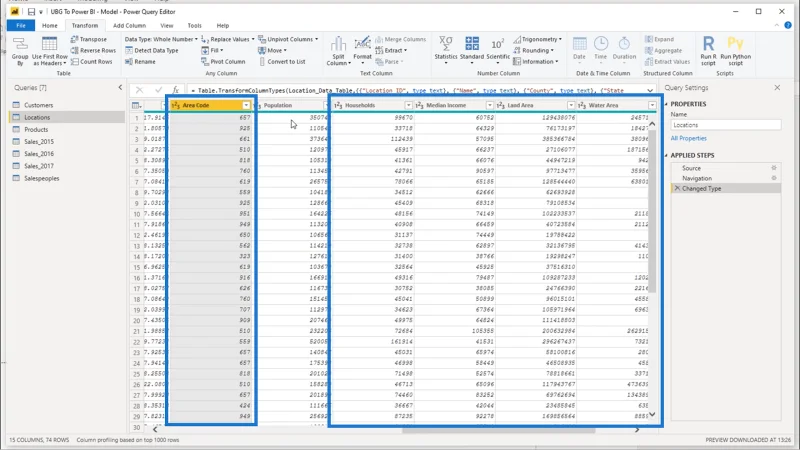
Task: Open the Format text tool
Action: click(362, 52)
